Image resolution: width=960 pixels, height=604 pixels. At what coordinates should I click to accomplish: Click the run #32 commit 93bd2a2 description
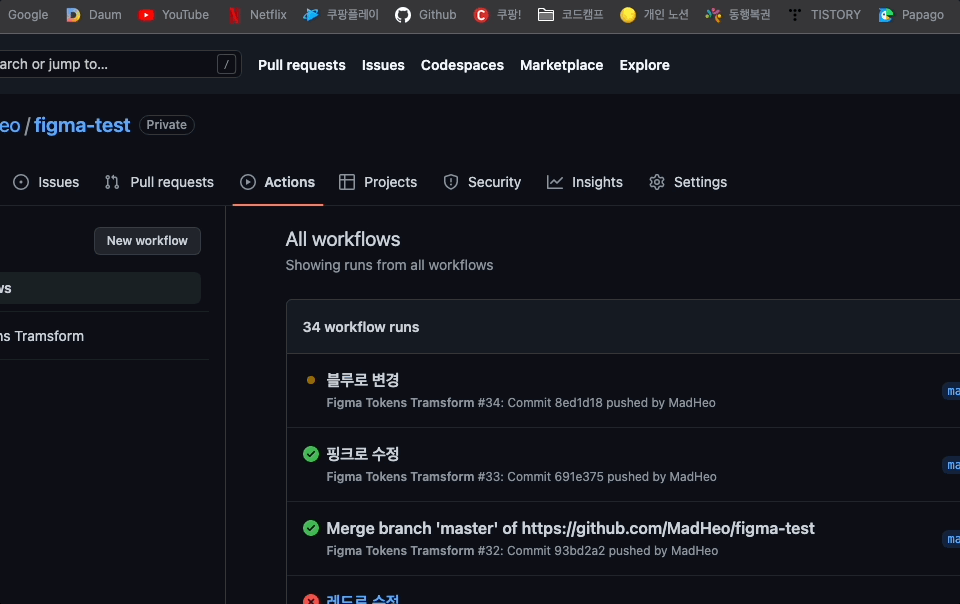[x=522, y=551]
